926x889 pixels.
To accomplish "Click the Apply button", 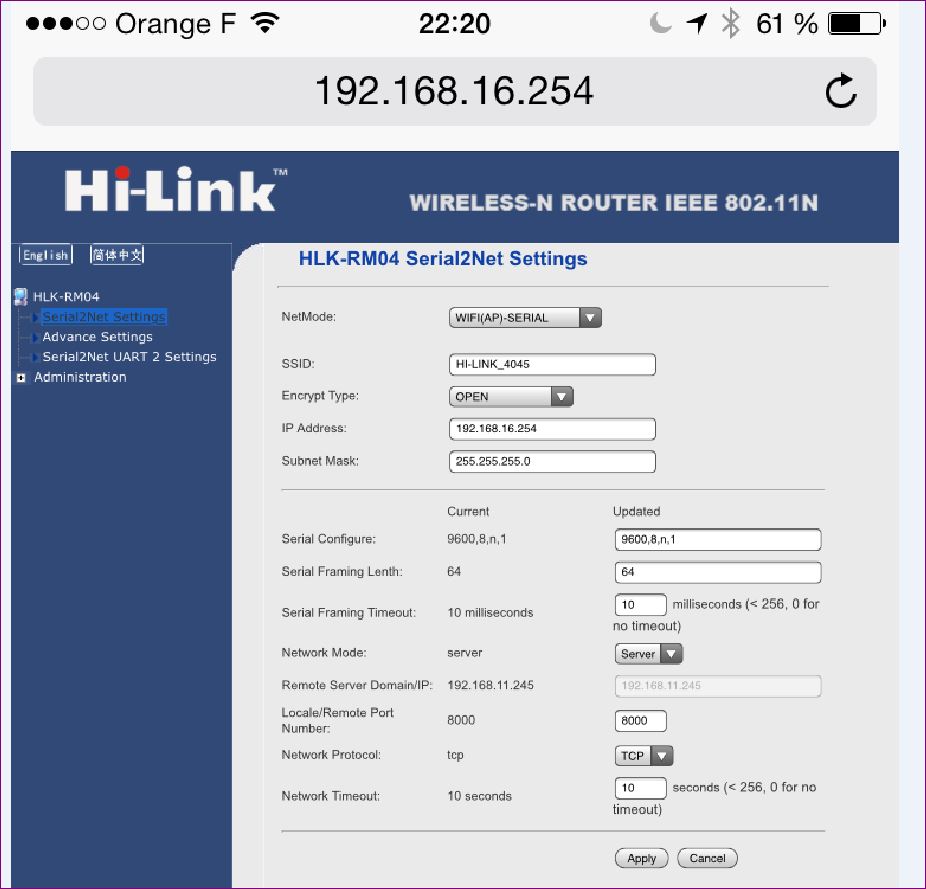I will tap(641, 858).
